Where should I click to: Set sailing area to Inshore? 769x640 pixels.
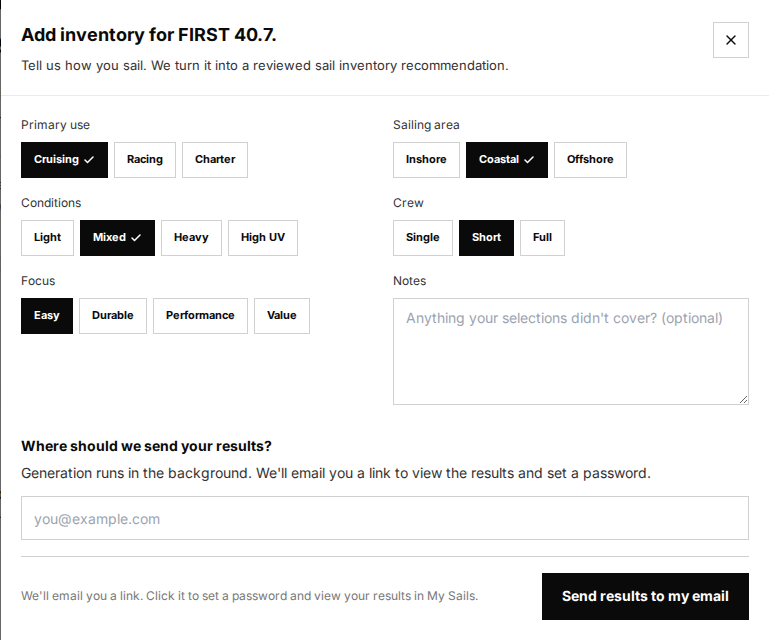426,160
